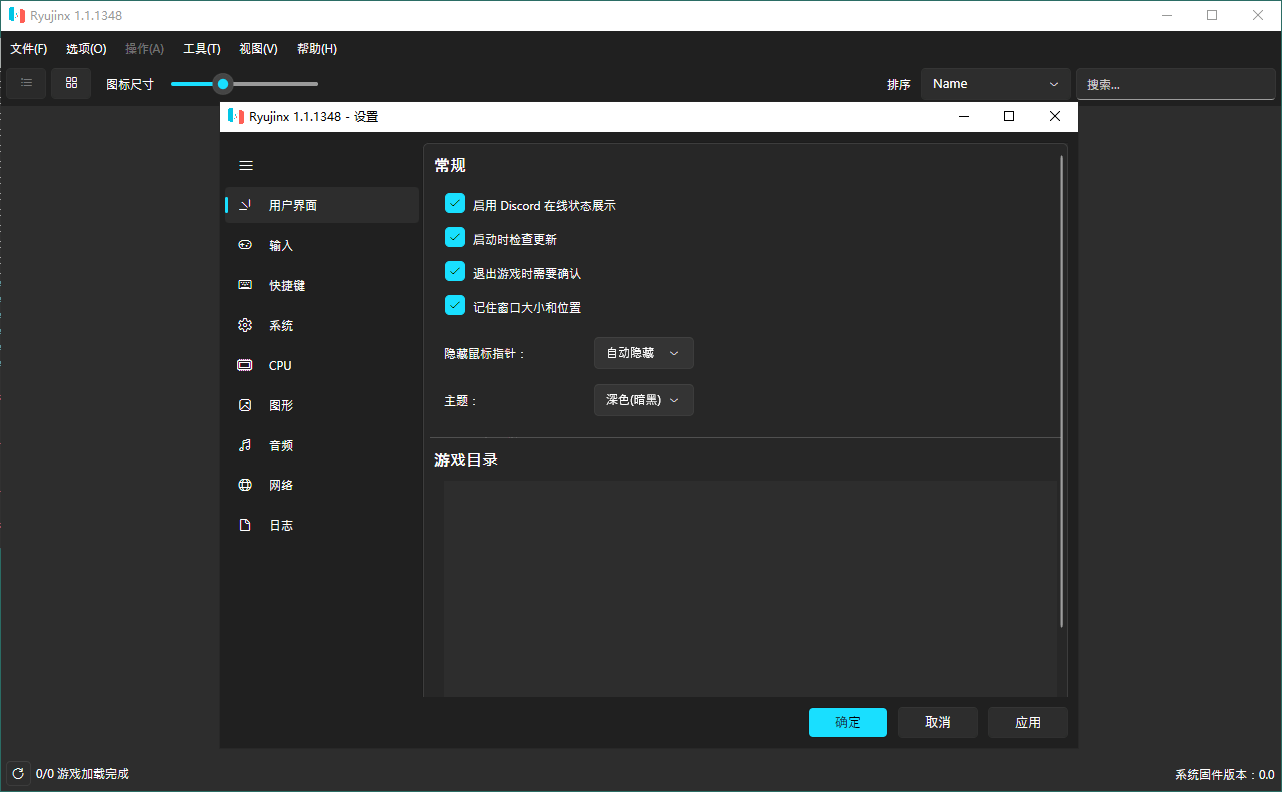Open the 音频 (Audio) settings section
The height and width of the screenshot is (792, 1282).
(280, 445)
